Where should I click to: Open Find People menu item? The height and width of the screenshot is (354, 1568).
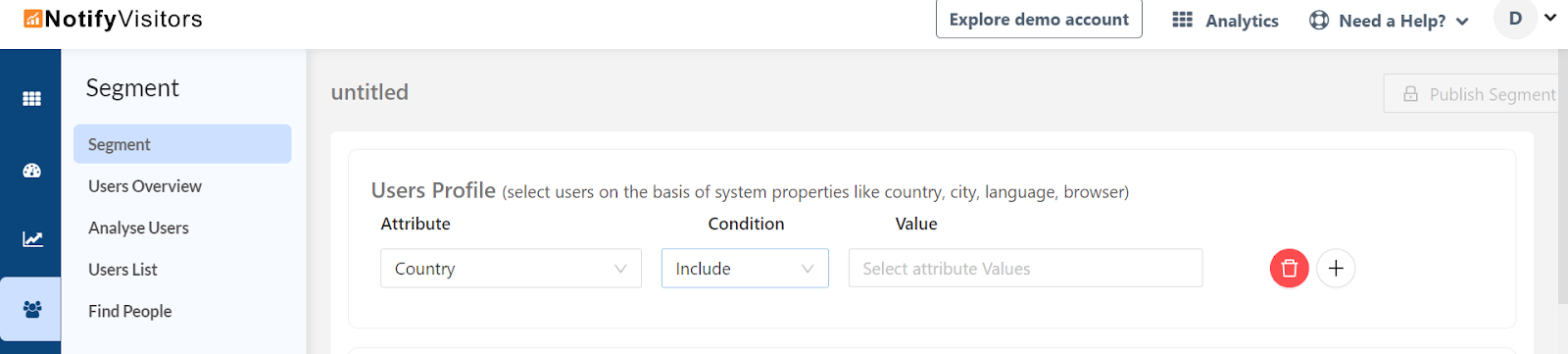point(129,311)
